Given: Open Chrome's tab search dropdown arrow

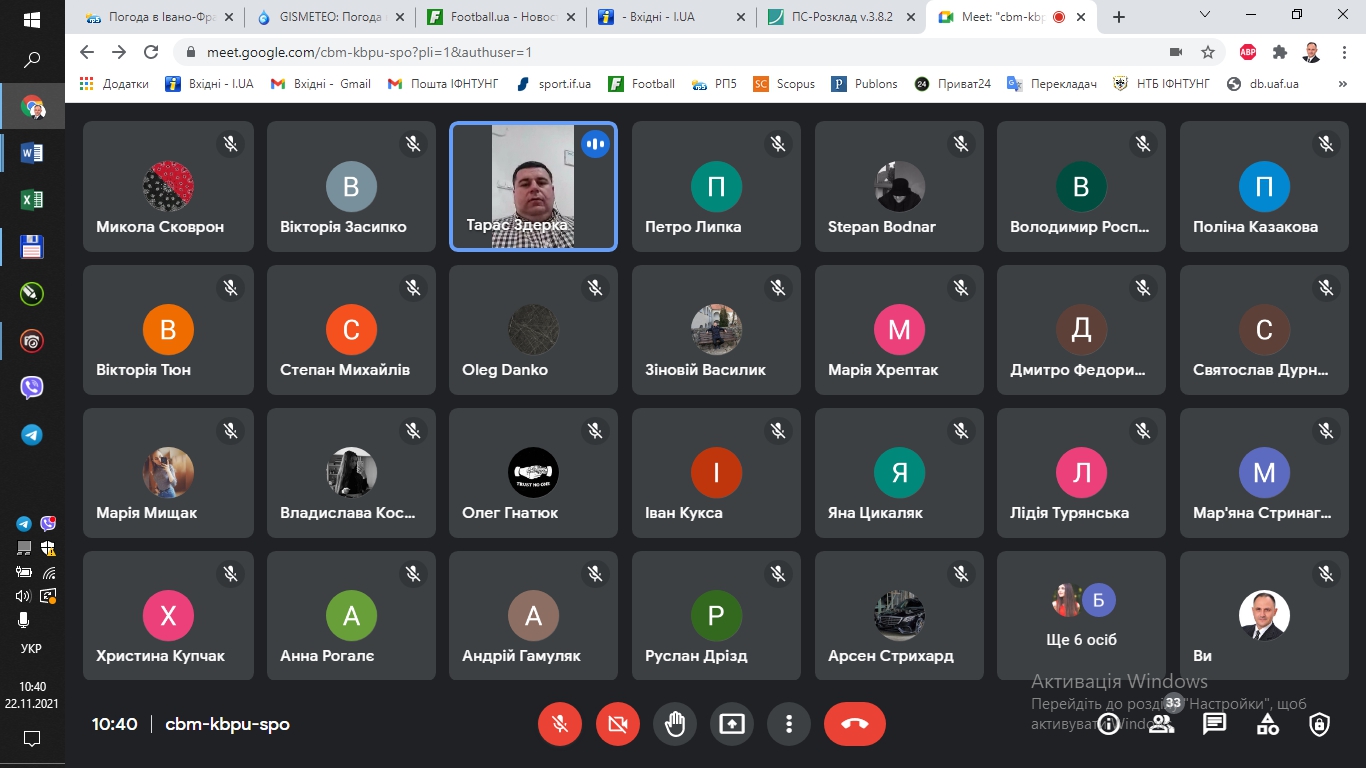Looking at the screenshot, I should (1205, 16).
